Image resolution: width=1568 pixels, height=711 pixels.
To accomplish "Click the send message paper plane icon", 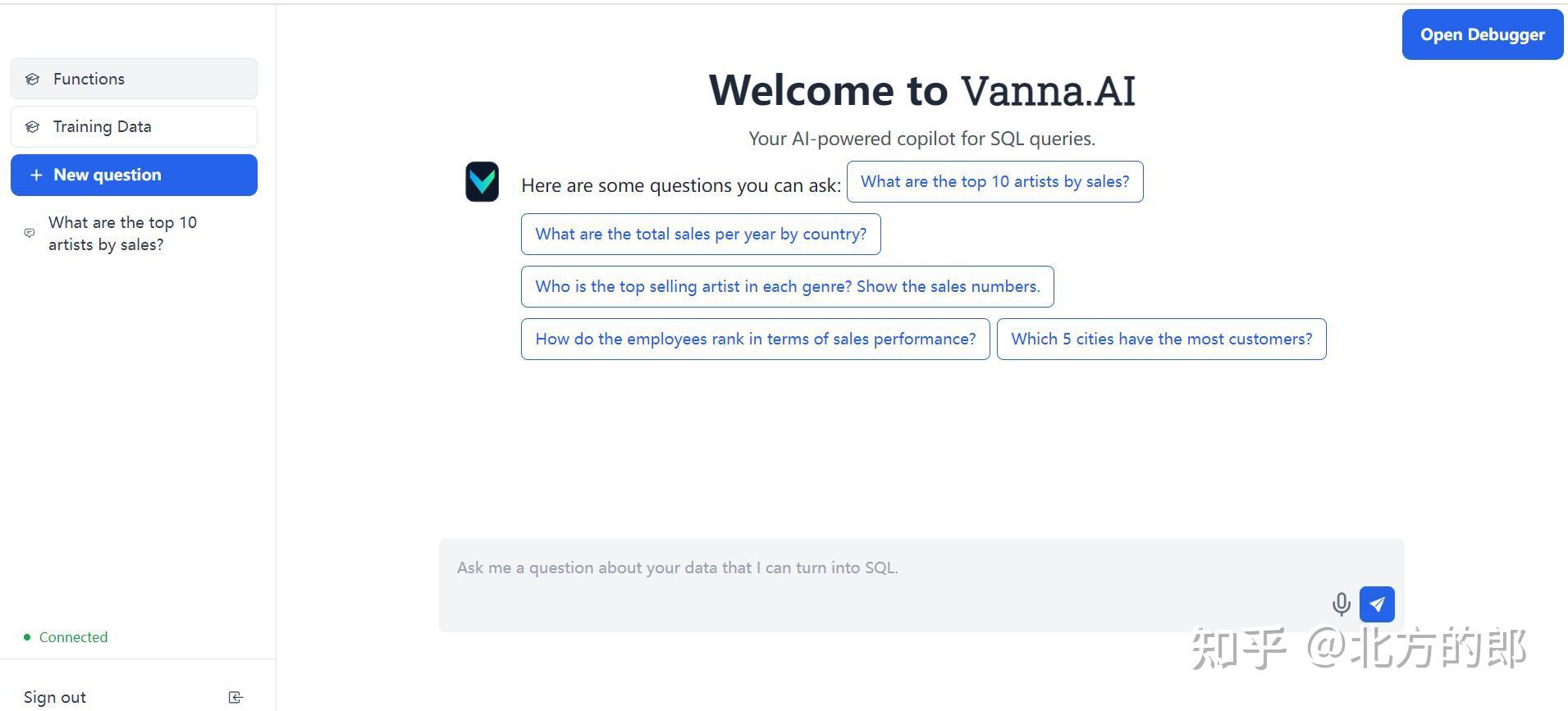I will (1377, 604).
